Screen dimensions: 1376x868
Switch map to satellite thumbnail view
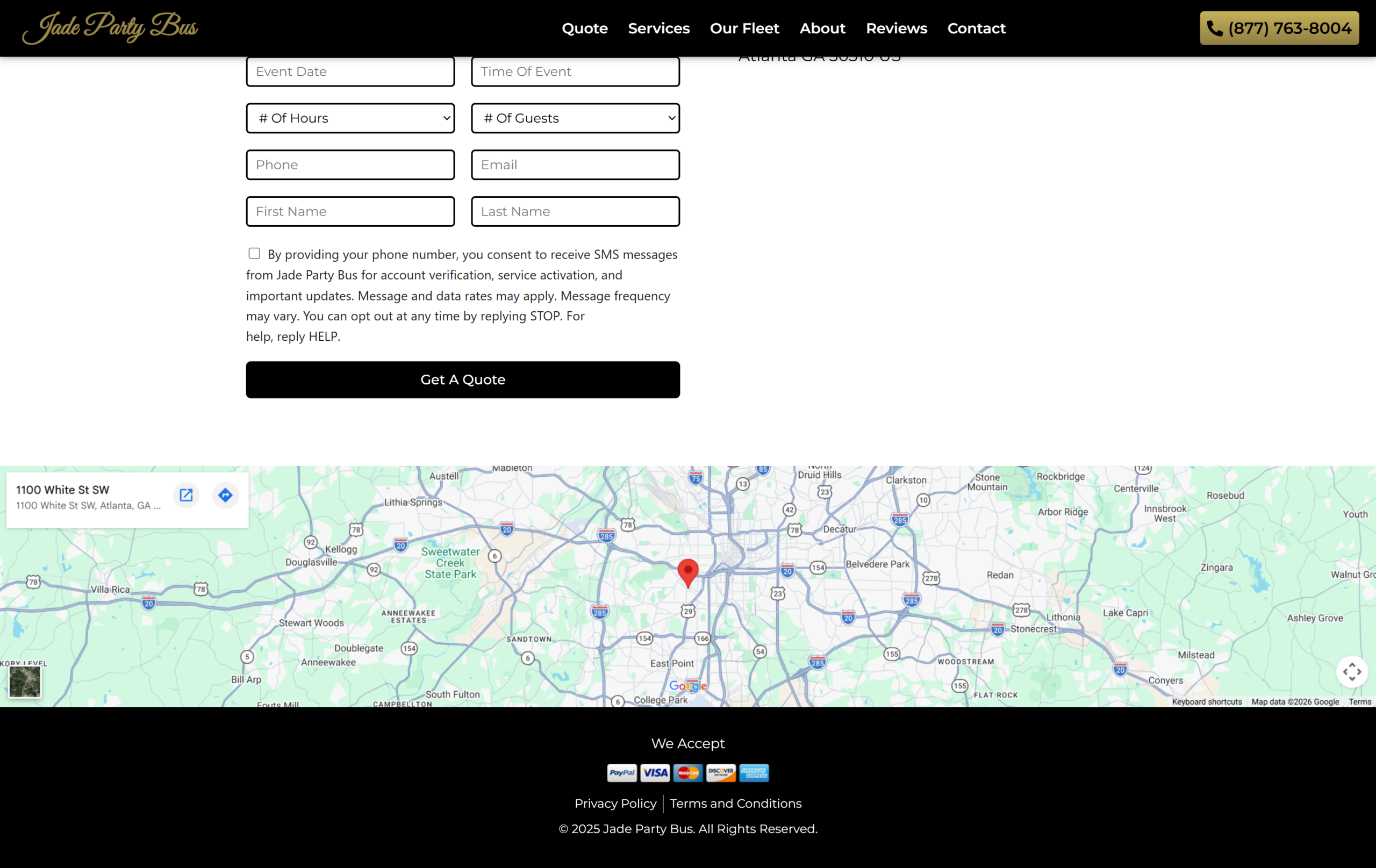25,681
